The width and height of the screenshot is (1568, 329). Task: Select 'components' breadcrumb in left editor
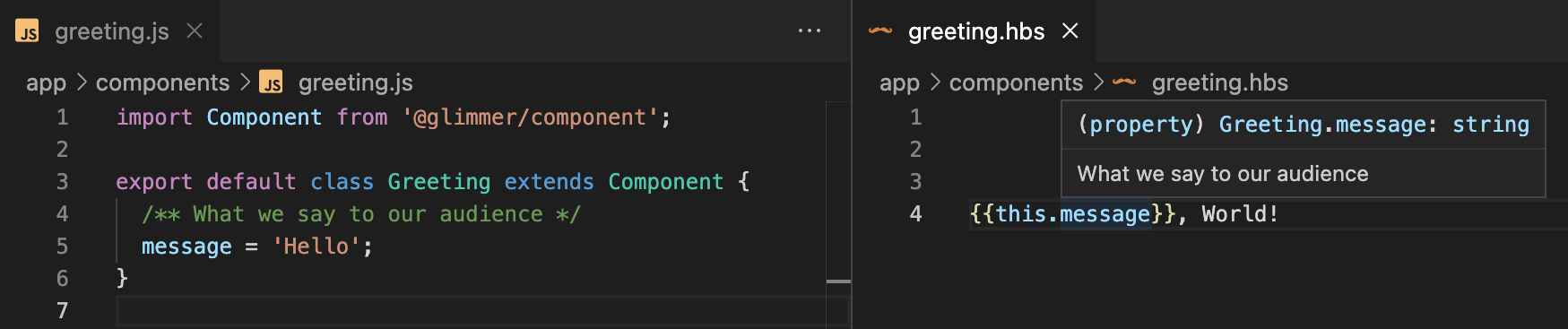point(163,82)
